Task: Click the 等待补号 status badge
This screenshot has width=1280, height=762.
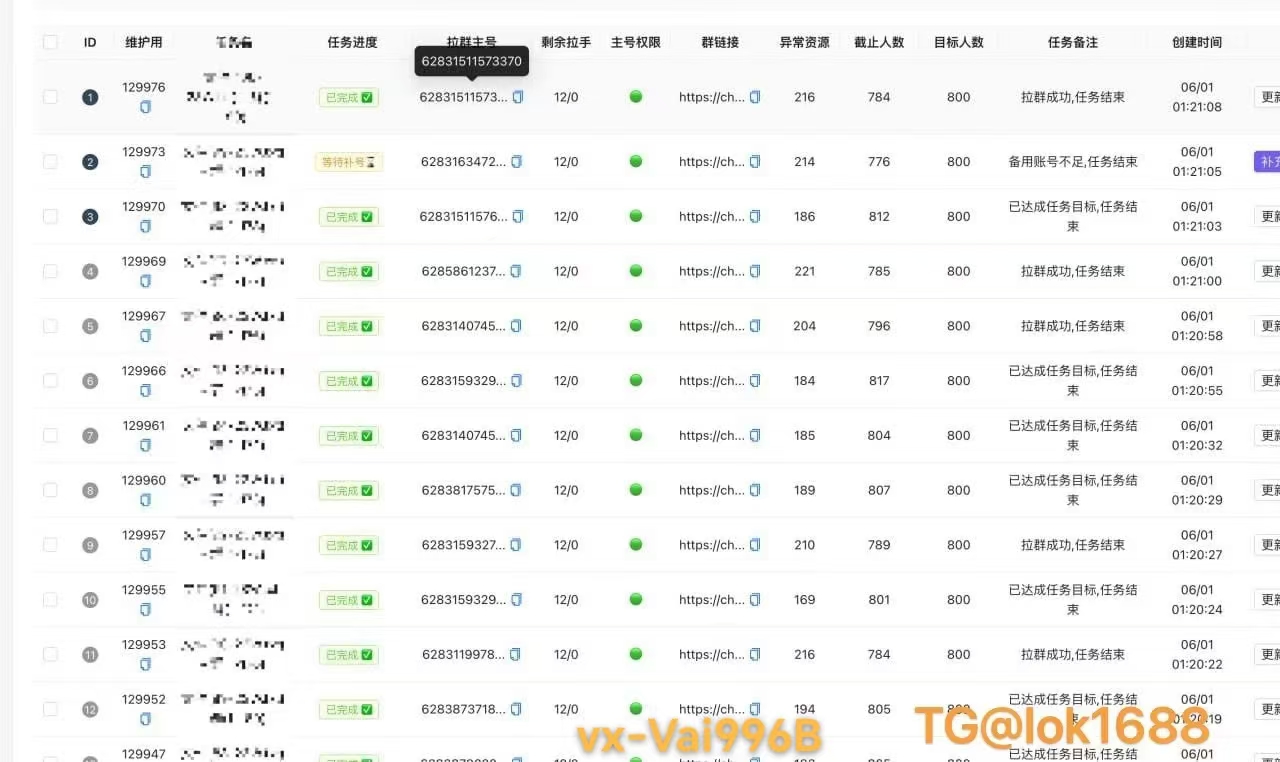Action: (349, 162)
